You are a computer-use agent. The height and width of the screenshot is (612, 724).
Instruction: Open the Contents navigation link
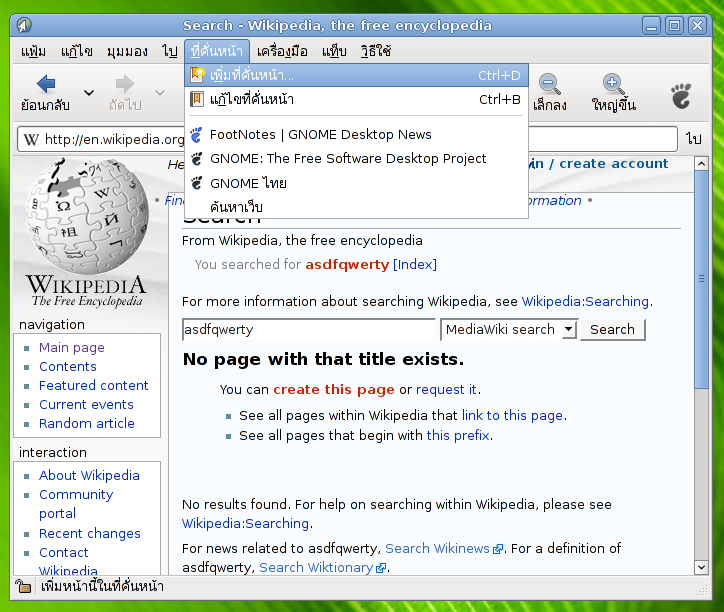68,367
